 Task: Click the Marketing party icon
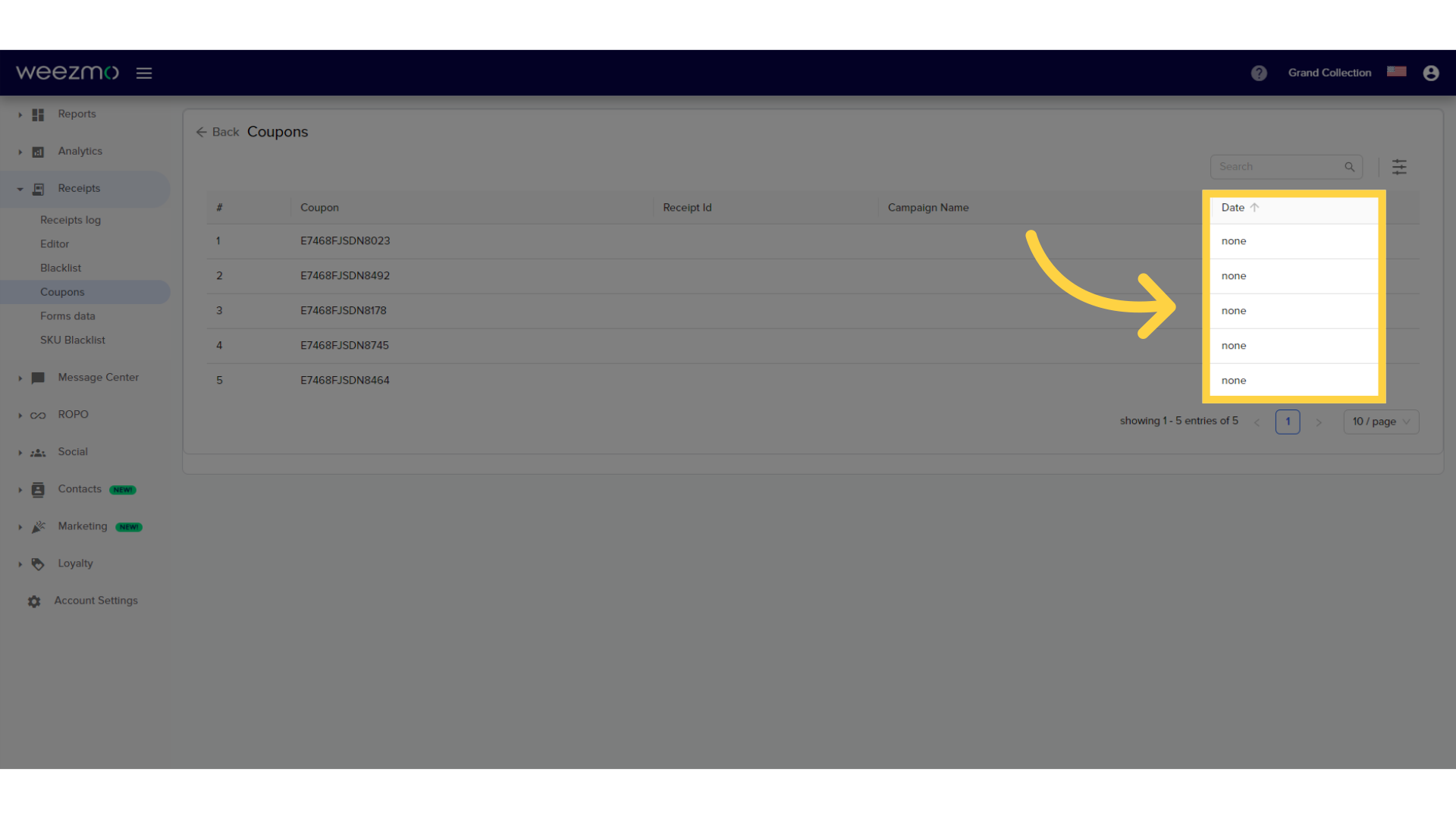click(x=38, y=527)
